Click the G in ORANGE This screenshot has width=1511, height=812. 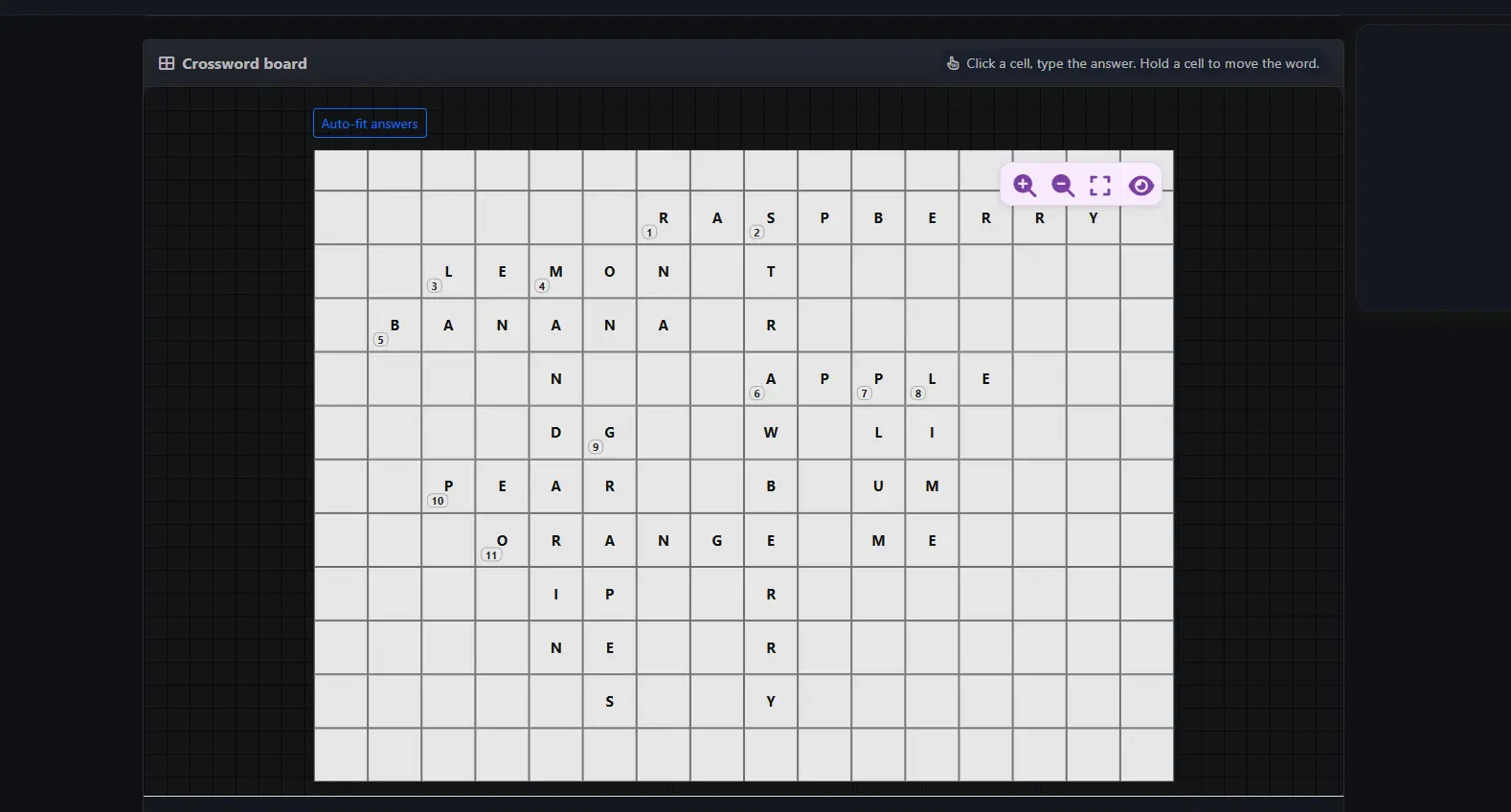point(717,540)
